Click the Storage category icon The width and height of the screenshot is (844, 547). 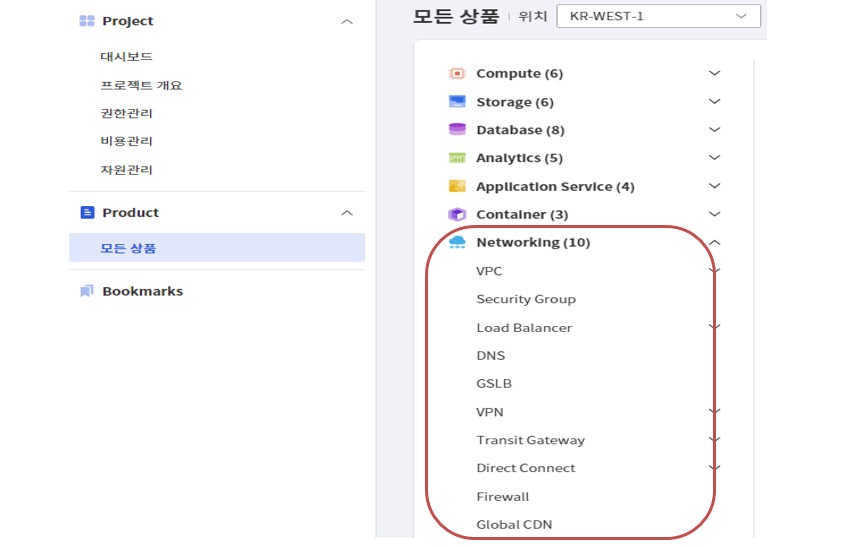click(x=457, y=102)
